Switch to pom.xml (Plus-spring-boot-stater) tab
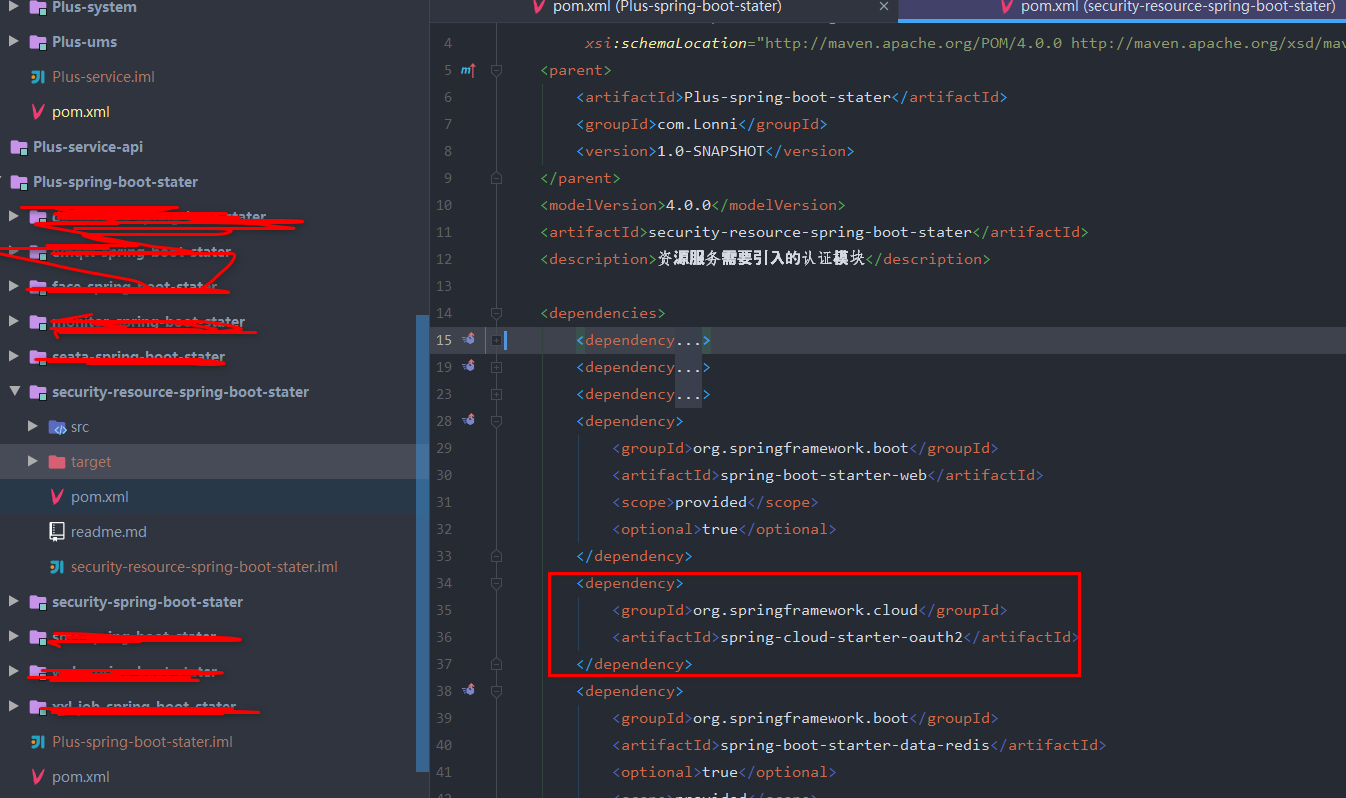Viewport: 1346px width, 798px height. [x=667, y=7]
